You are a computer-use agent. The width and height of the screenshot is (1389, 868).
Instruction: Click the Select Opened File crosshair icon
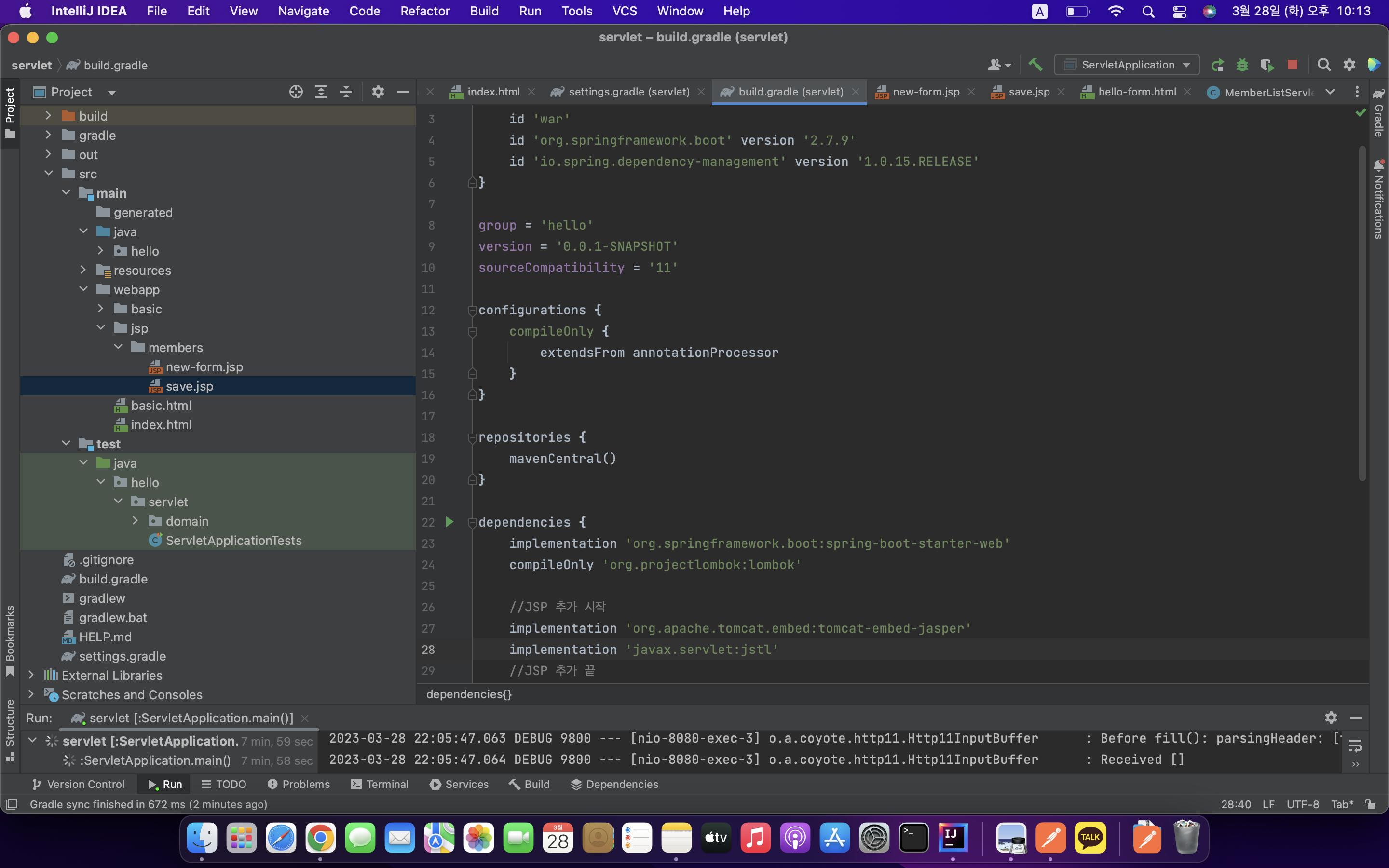click(296, 92)
